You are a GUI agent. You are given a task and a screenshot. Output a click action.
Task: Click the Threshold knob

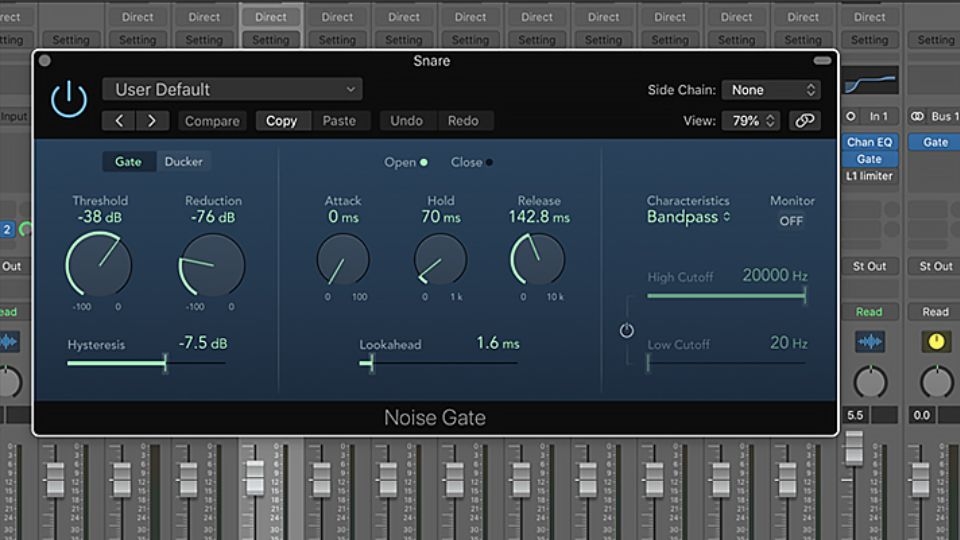[x=99, y=264]
